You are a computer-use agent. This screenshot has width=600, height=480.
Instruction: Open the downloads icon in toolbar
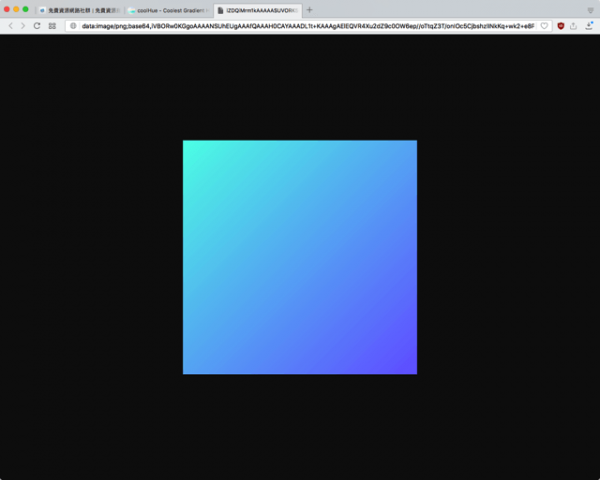point(589,25)
